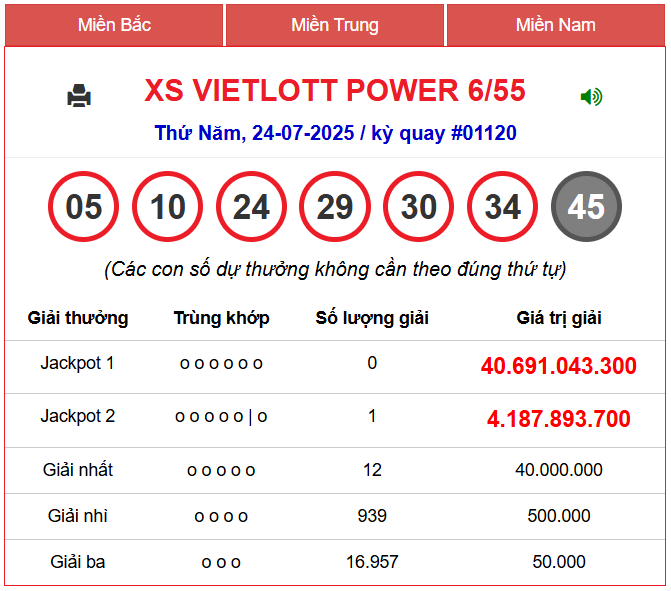This screenshot has width=671, height=591.
Task: Click the Giải nhì row label
Action: pyautogui.click(x=77, y=516)
